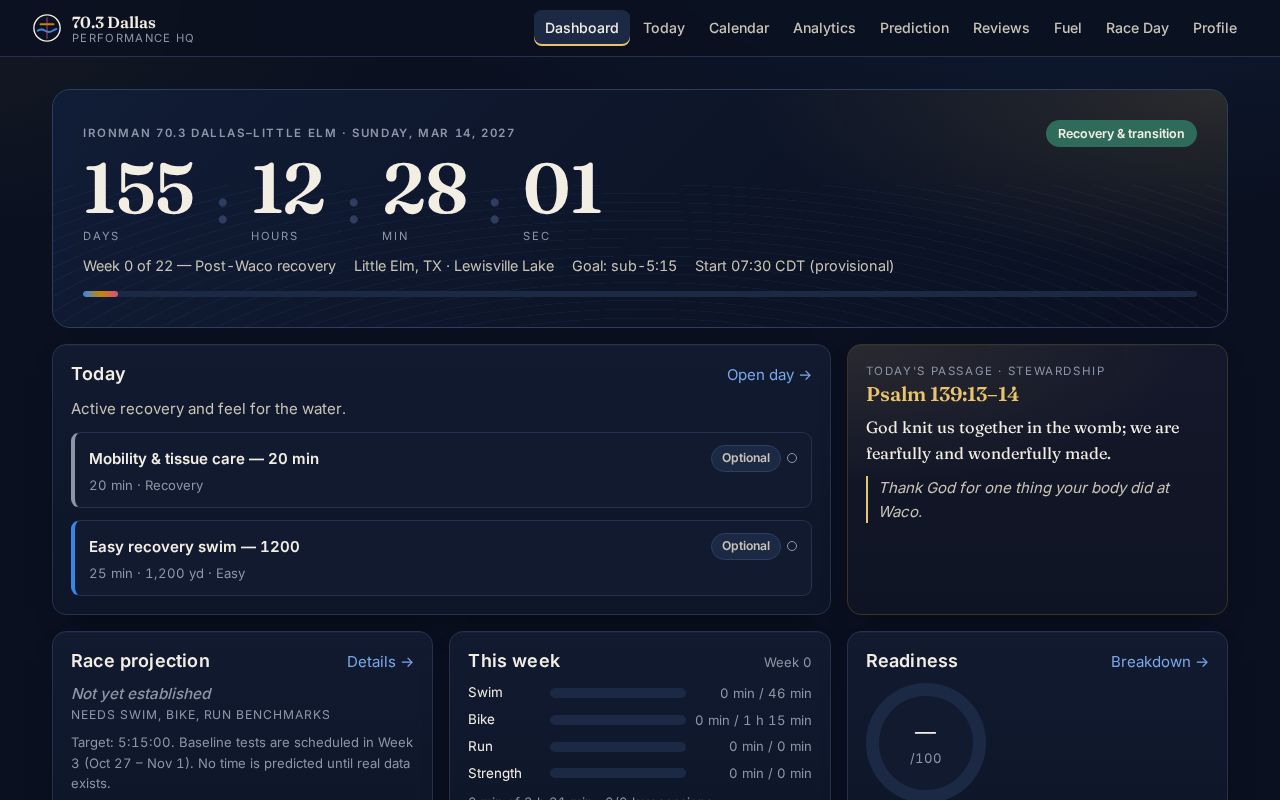The width and height of the screenshot is (1280, 800).
Task: Open the Calendar page
Action: pos(739,28)
